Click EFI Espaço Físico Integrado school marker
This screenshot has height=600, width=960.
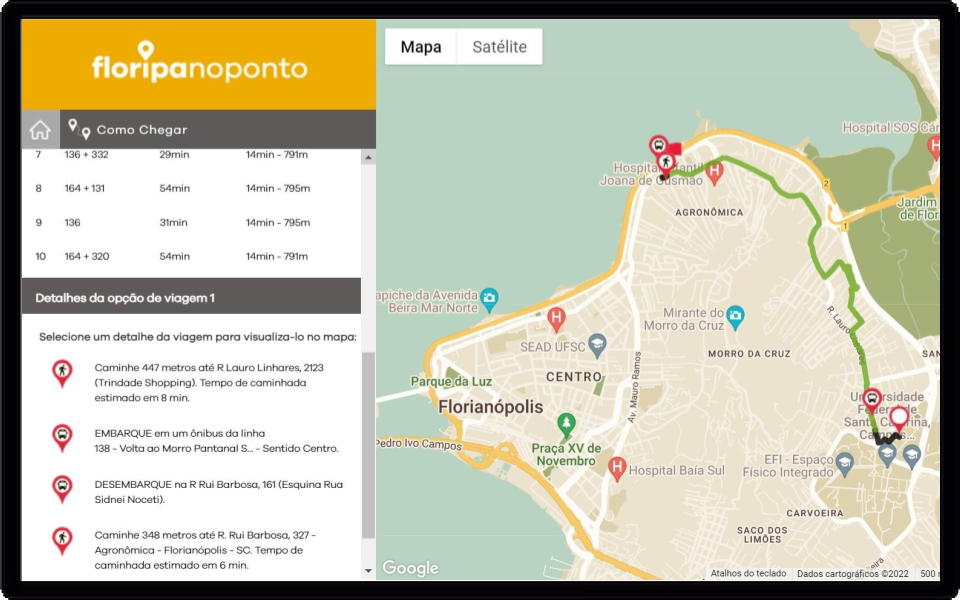click(x=845, y=464)
